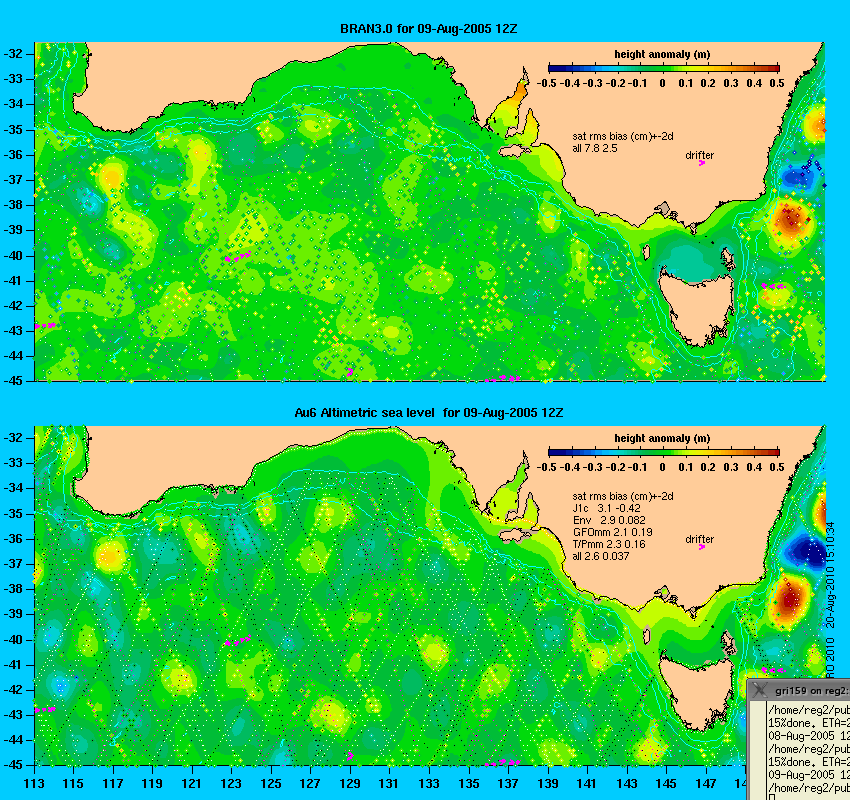
Task: Click the latitude label '-42' in the Au6 panel
Action: coord(14,690)
